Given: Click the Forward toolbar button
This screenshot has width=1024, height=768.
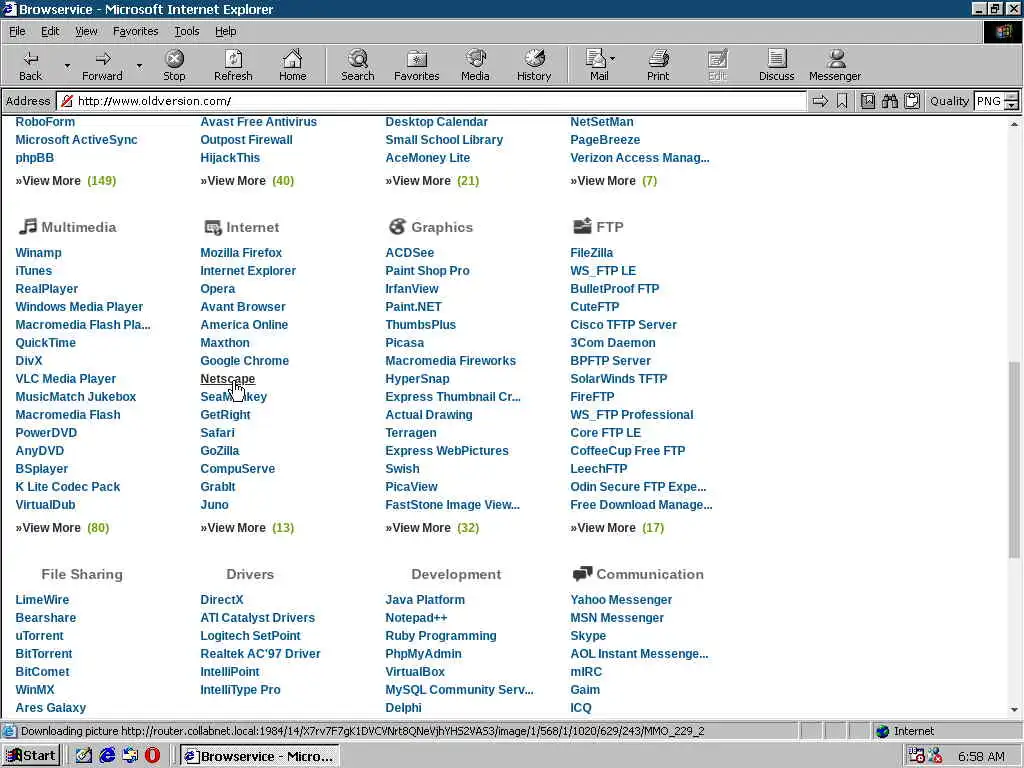Looking at the screenshot, I should click(103, 65).
